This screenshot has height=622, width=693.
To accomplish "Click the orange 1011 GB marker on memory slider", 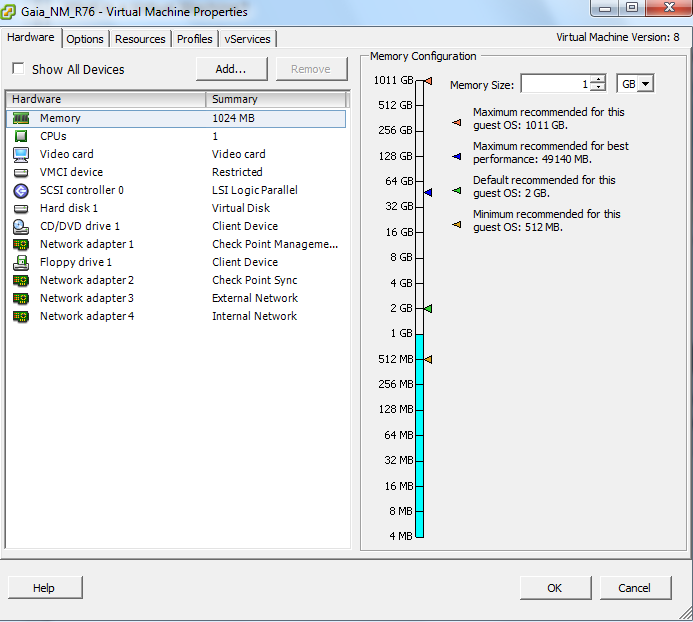I will [428, 81].
